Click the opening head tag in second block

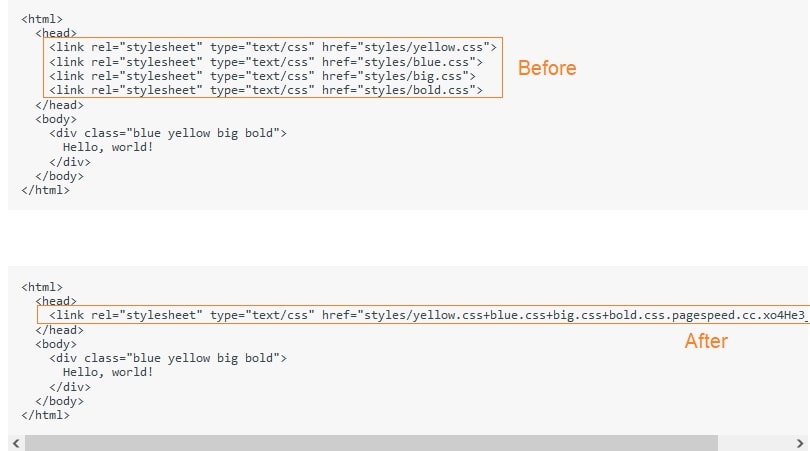tap(56, 300)
